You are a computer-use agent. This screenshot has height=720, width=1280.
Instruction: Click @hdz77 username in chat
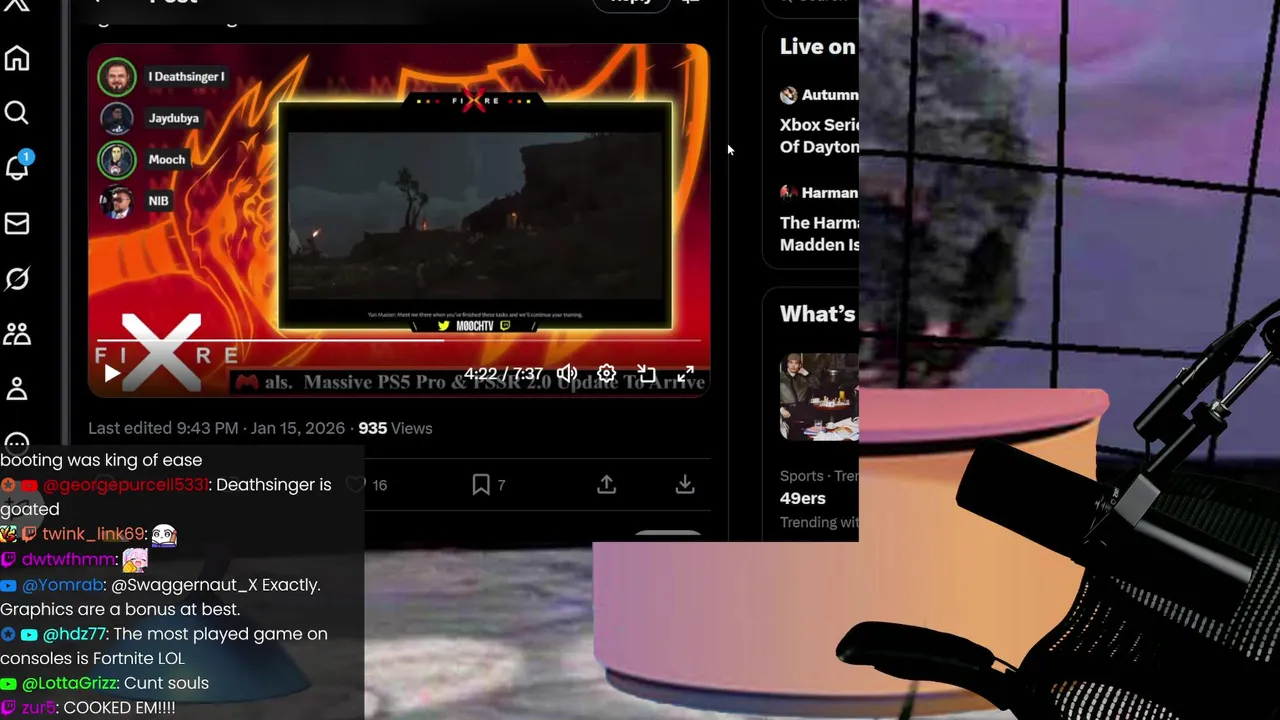click(75, 634)
